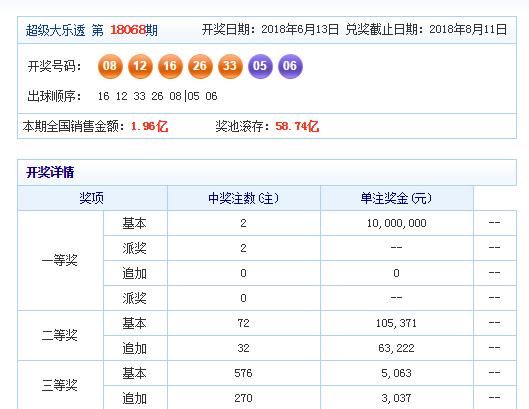Click second prize 追加 count 32
The image size is (529, 409).
click(243, 348)
